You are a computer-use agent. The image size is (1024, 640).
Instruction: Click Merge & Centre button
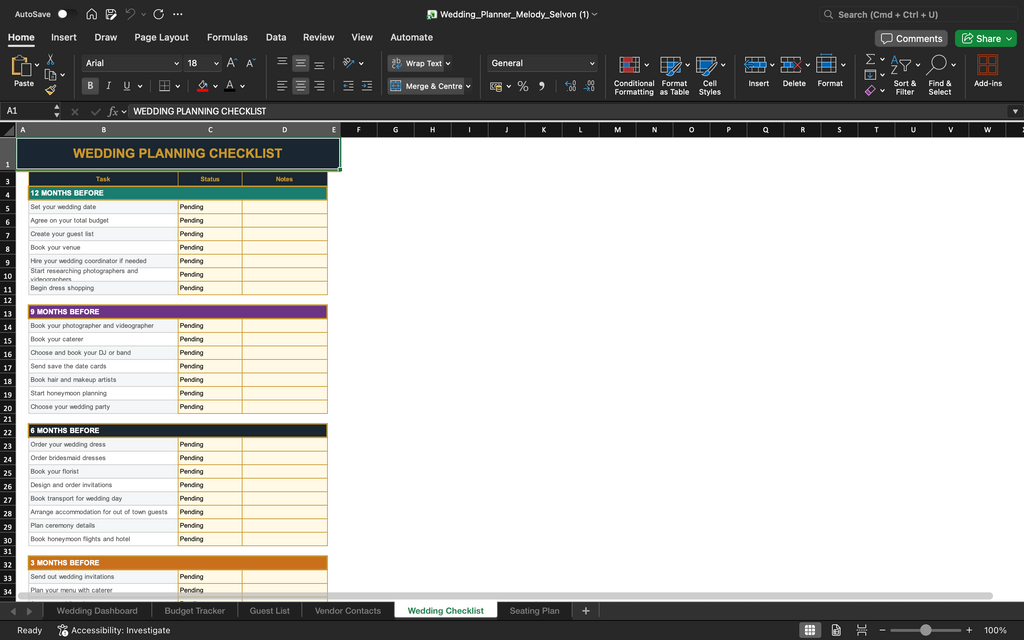point(426,86)
